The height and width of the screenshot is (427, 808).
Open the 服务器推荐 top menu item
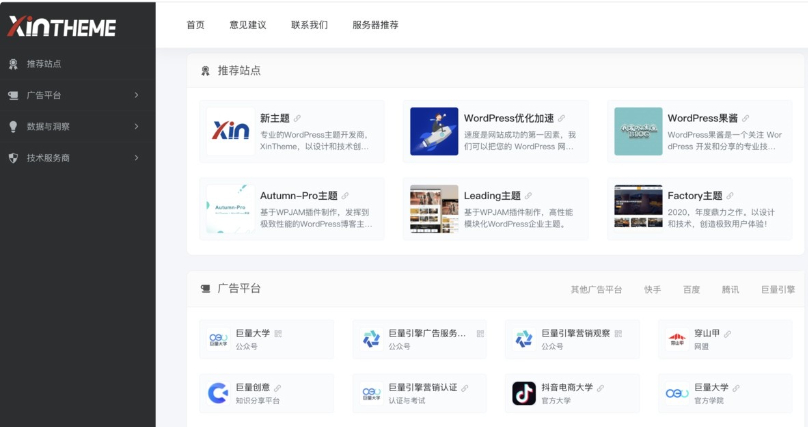coord(375,25)
